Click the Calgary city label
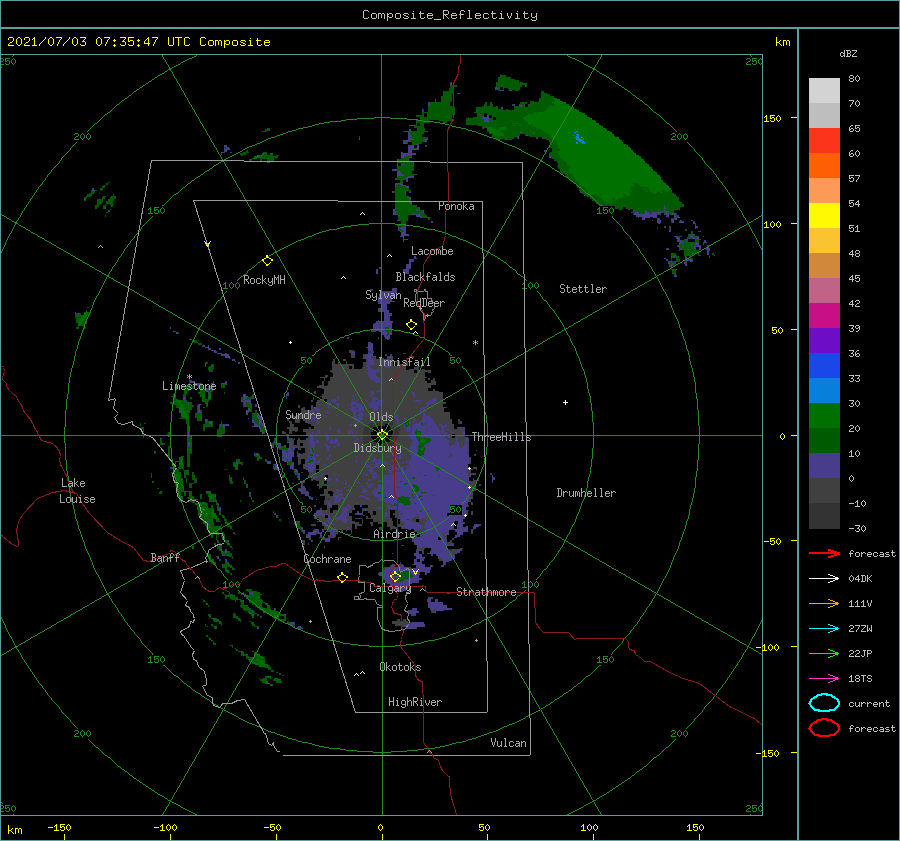The image size is (900, 841). pyautogui.click(x=390, y=588)
